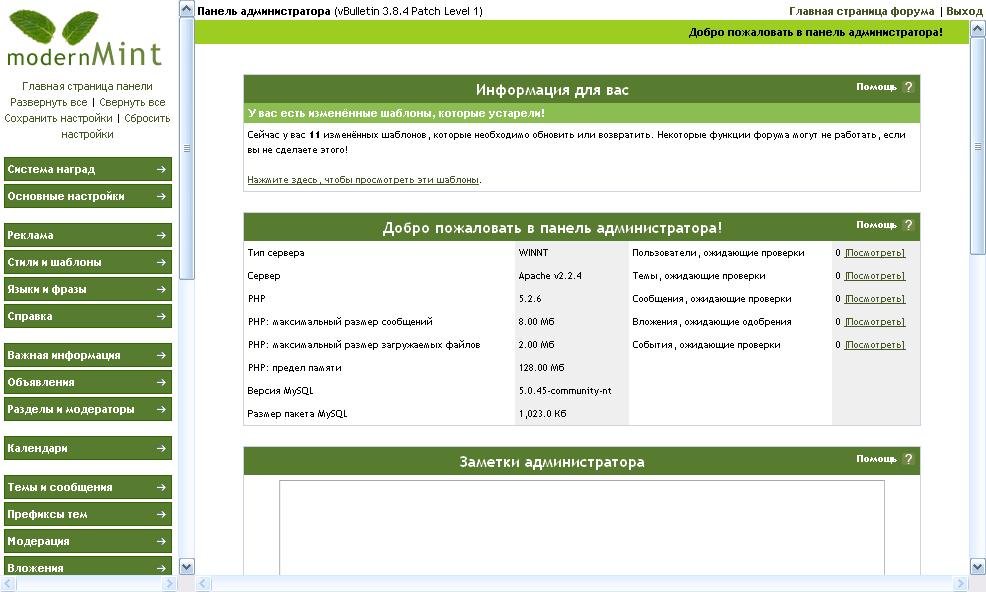The height and width of the screenshot is (592, 986).
Task: View Сообщения, ожидающие проверки
Action: click(875, 299)
